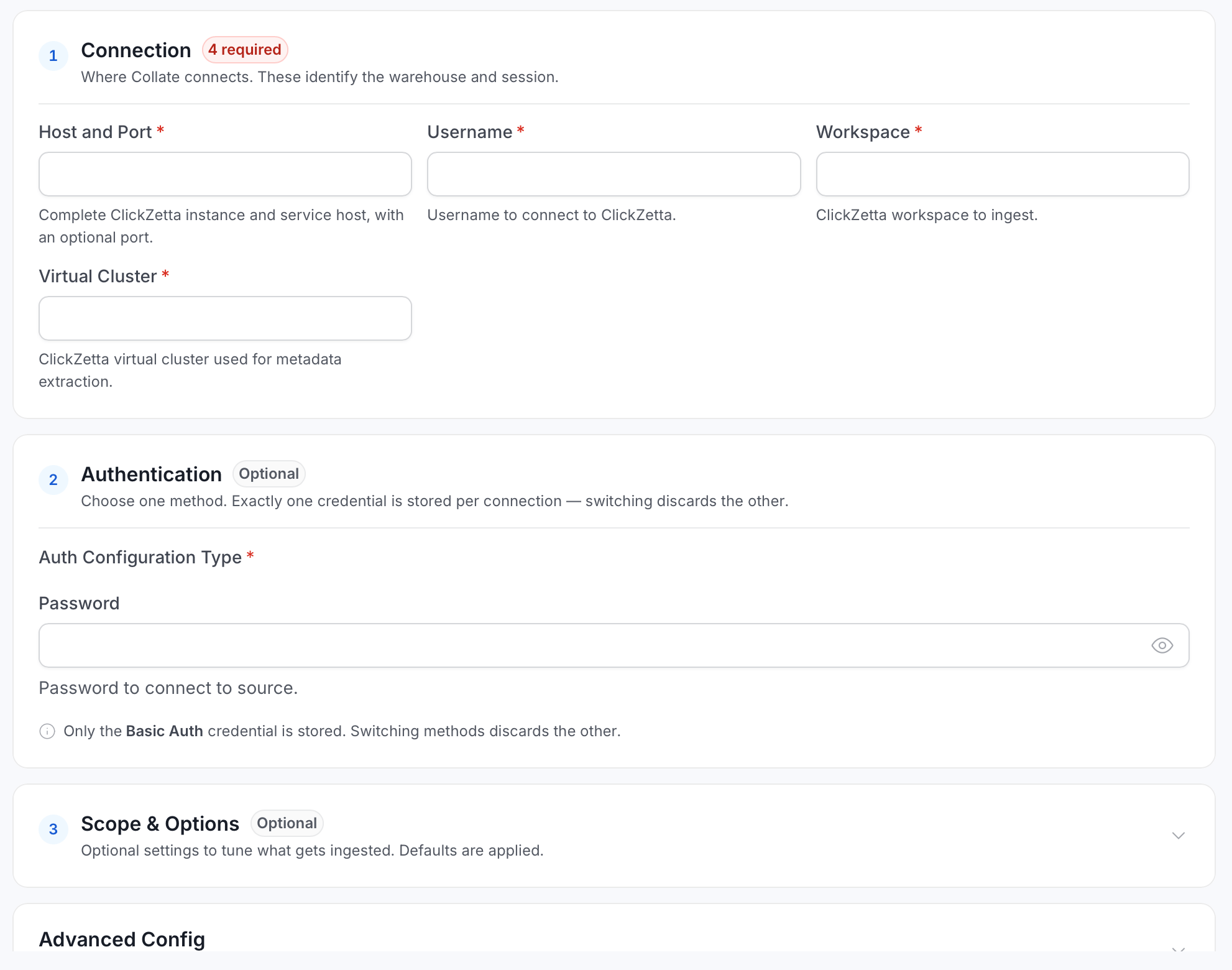Click 'ClickZetta workspace to ingest.' helper text
1232x970 pixels.
[927, 215]
